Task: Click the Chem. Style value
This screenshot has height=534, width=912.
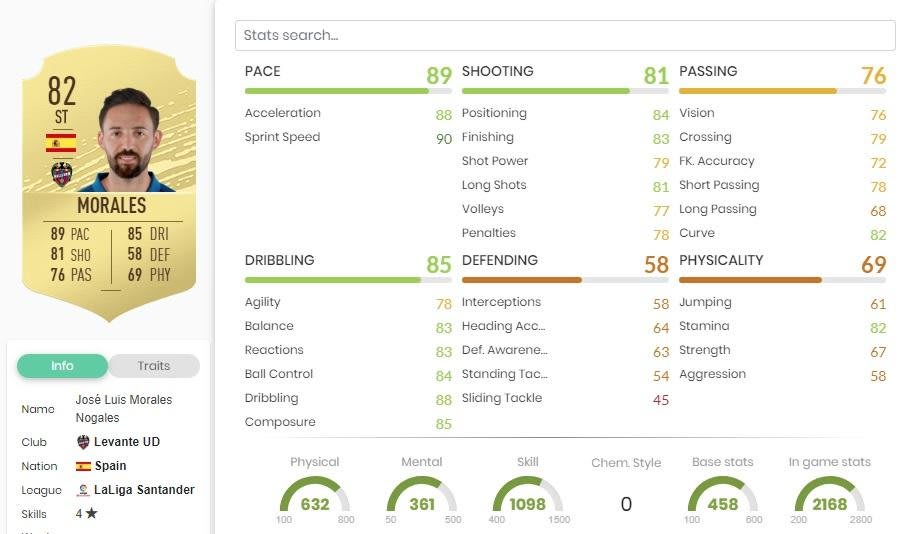Action: click(626, 504)
